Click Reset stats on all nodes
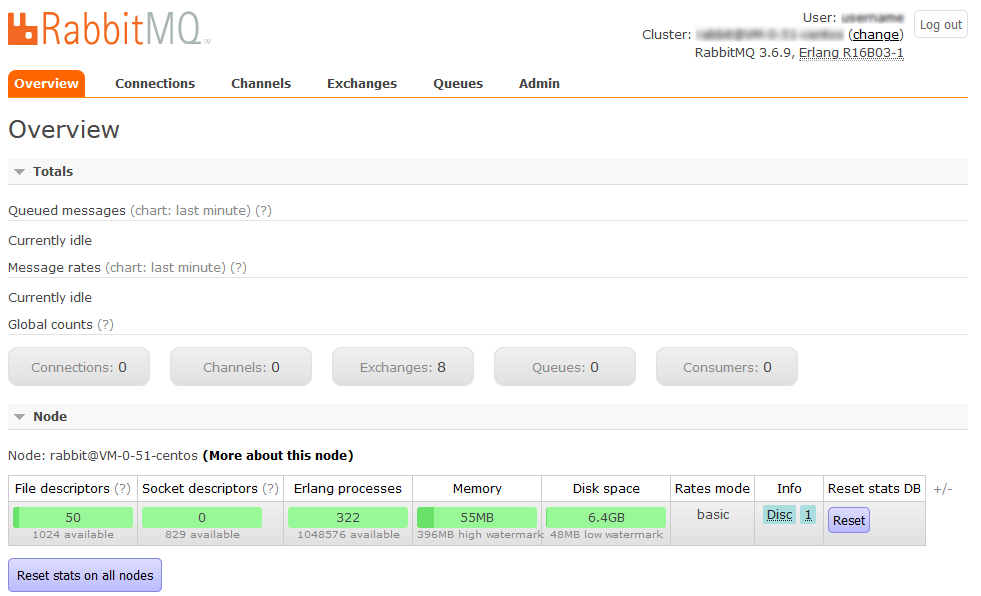Viewport: 981px width, 596px height. click(x=85, y=575)
